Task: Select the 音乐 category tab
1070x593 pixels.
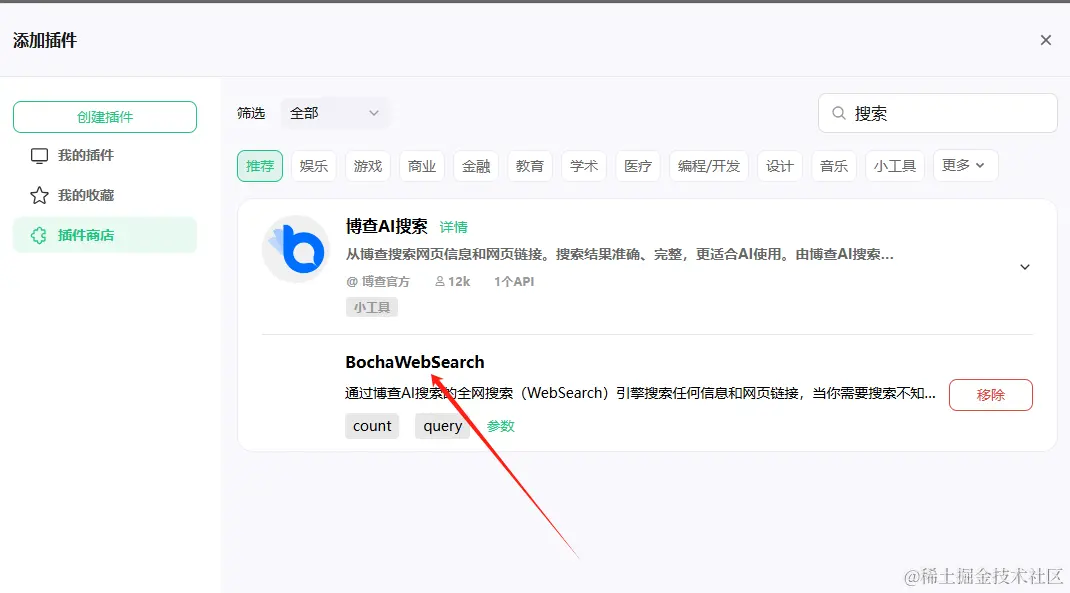Action: 834,166
